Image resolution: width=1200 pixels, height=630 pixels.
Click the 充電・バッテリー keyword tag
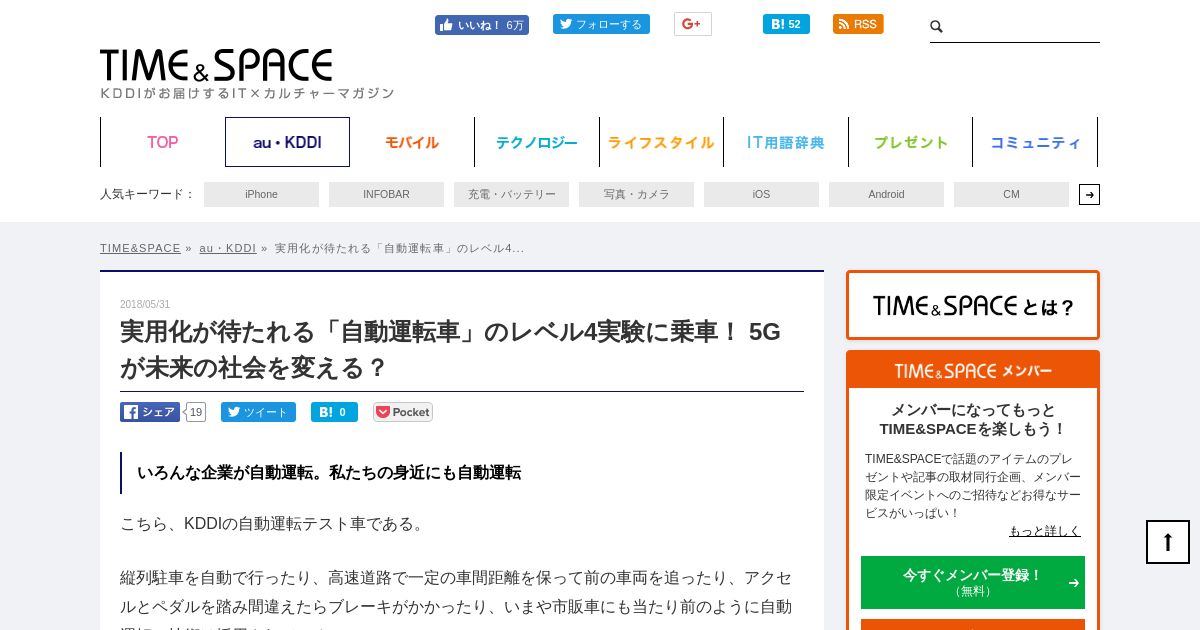click(x=511, y=194)
